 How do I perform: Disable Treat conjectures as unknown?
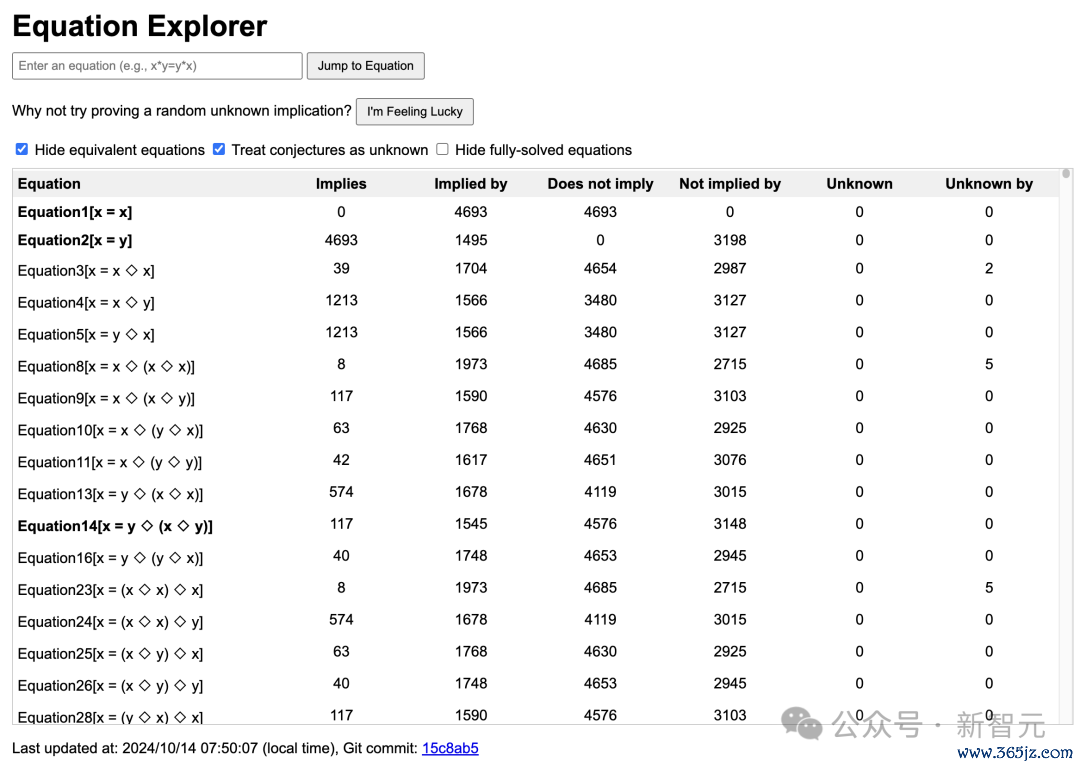click(219, 149)
